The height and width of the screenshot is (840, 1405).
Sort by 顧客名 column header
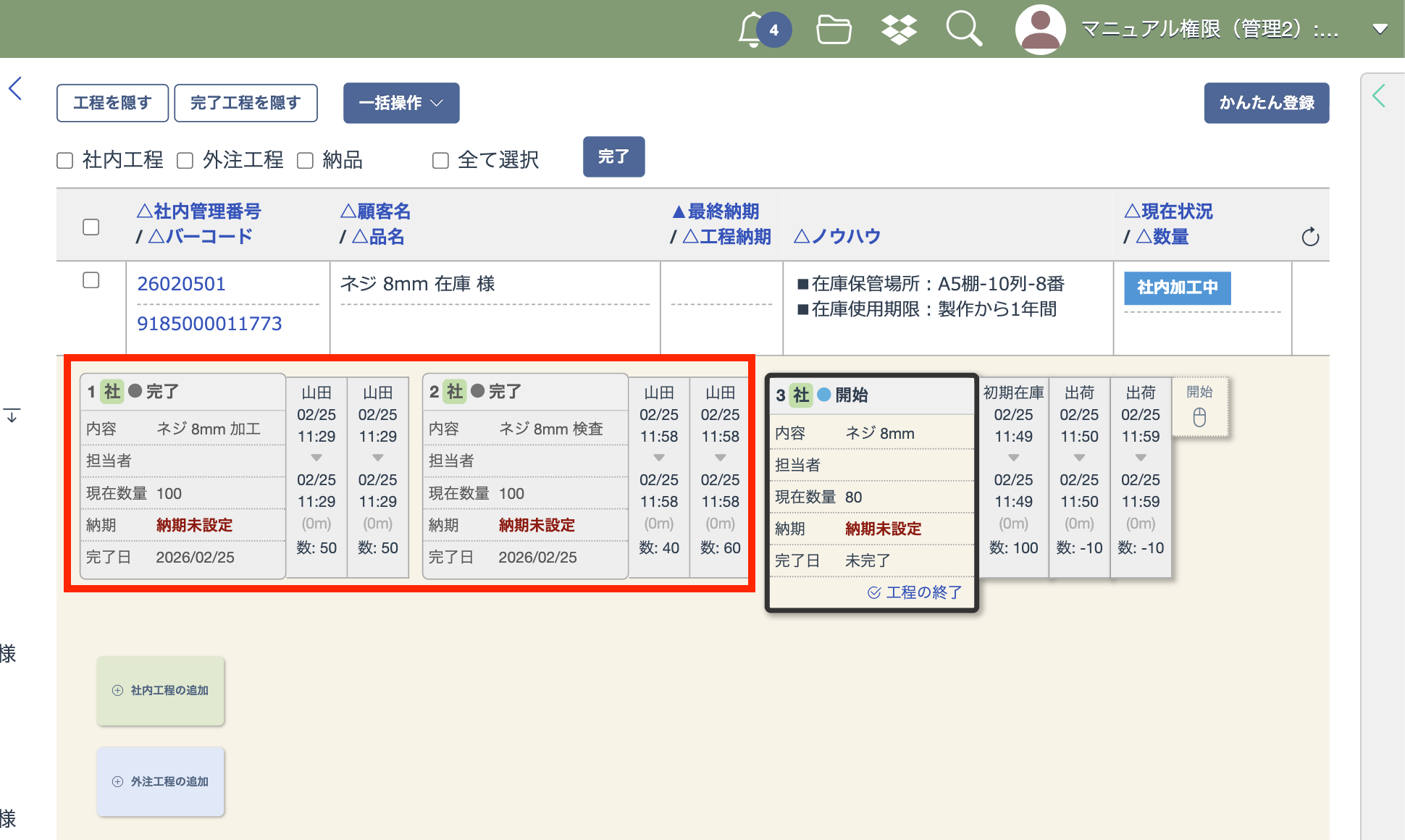(x=375, y=211)
